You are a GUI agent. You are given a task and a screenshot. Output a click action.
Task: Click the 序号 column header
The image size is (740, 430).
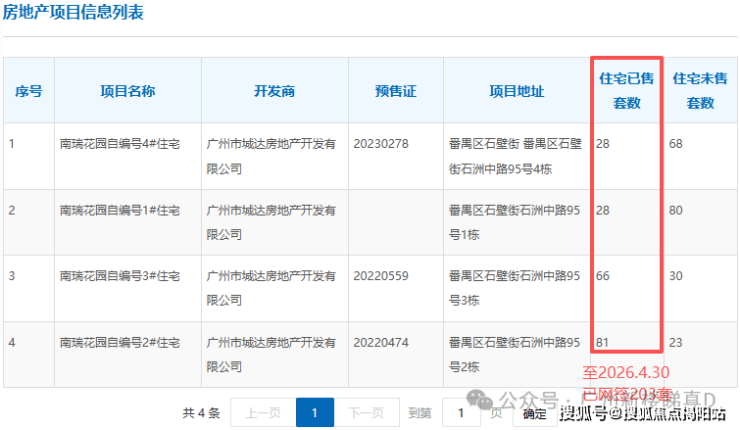click(x=29, y=91)
